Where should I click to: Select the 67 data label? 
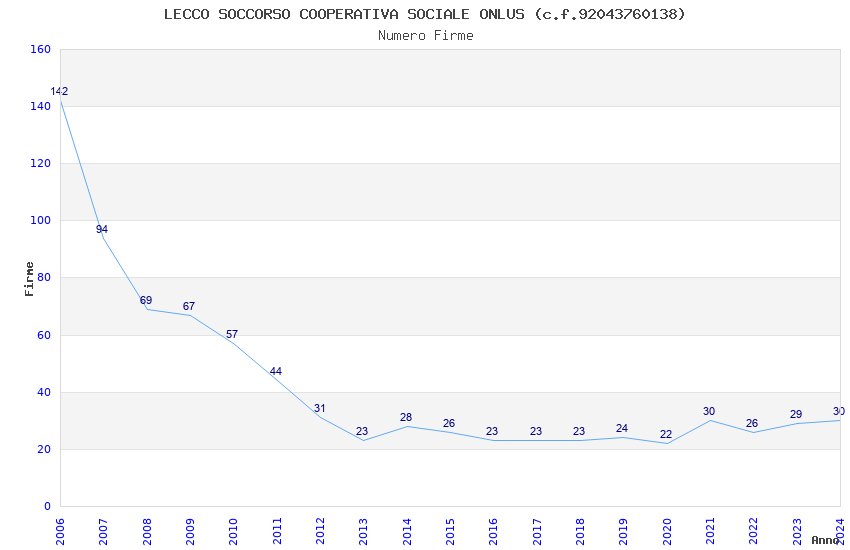[189, 306]
